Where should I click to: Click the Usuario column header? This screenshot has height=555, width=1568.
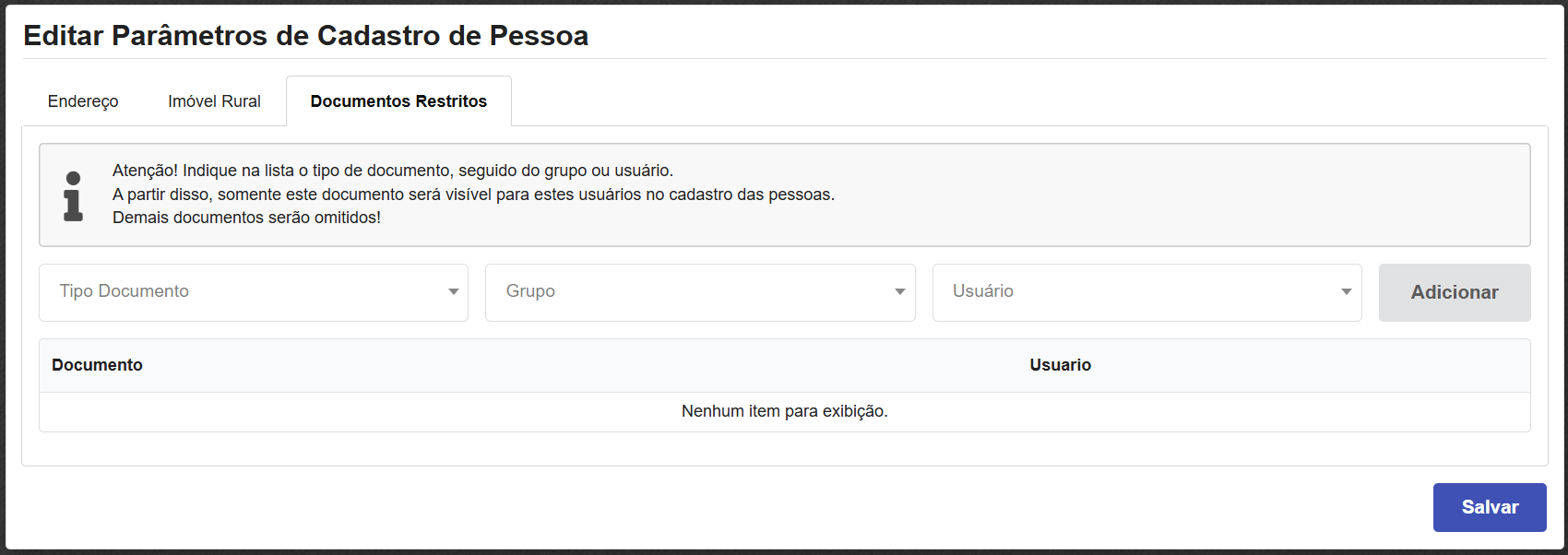(x=1061, y=365)
